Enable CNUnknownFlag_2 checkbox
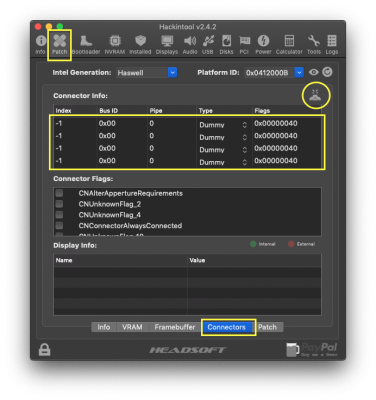This screenshot has height=400, width=376. pyautogui.click(x=59, y=204)
